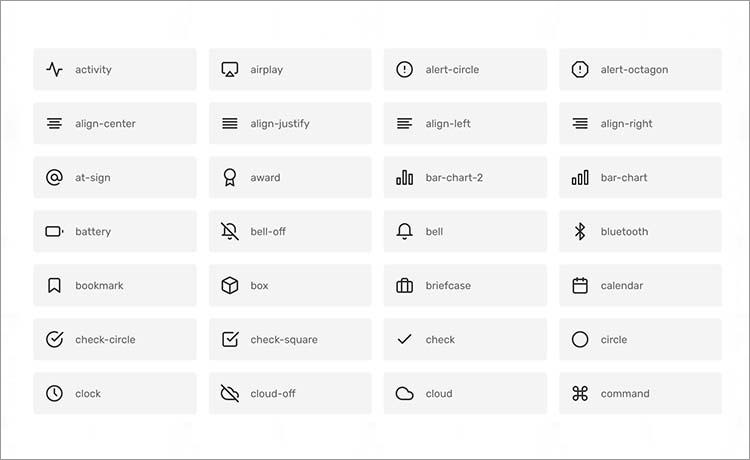
Task: Click the calendar icon
Action: click(x=580, y=286)
